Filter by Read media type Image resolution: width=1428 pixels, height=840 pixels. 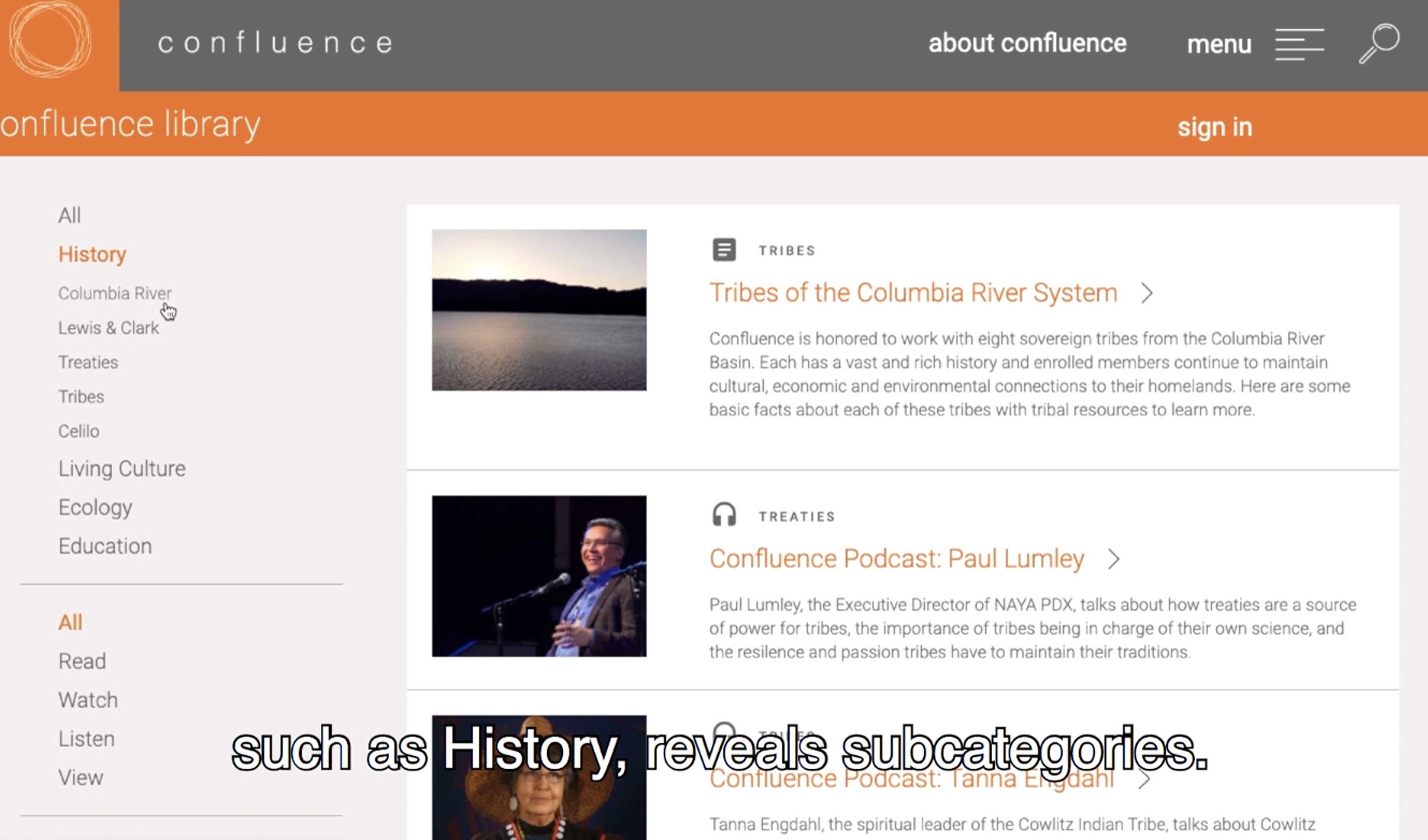(x=82, y=662)
